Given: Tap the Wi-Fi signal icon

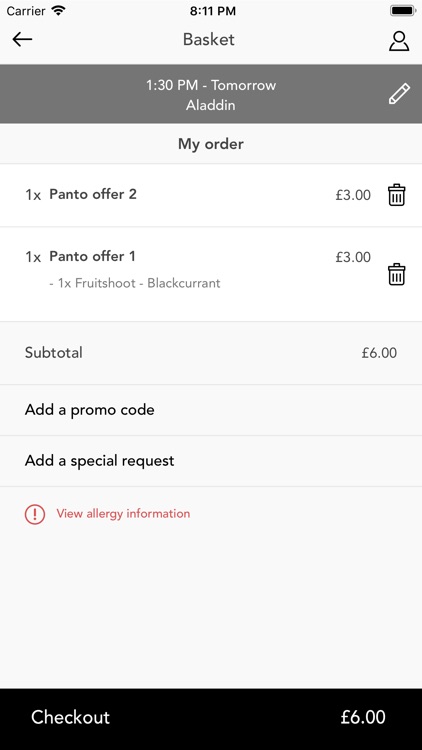Looking at the screenshot, I should point(58,11).
